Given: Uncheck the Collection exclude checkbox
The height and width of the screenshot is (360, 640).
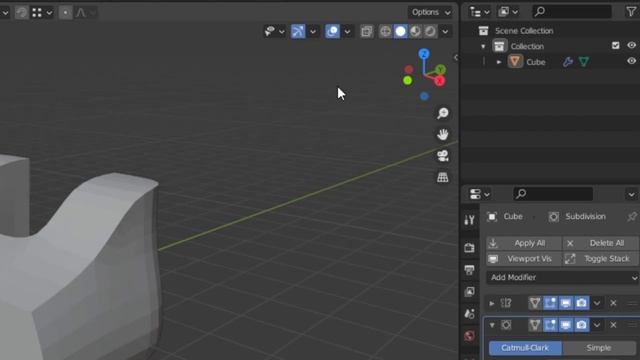Looking at the screenshot, I should pos(616,46).
